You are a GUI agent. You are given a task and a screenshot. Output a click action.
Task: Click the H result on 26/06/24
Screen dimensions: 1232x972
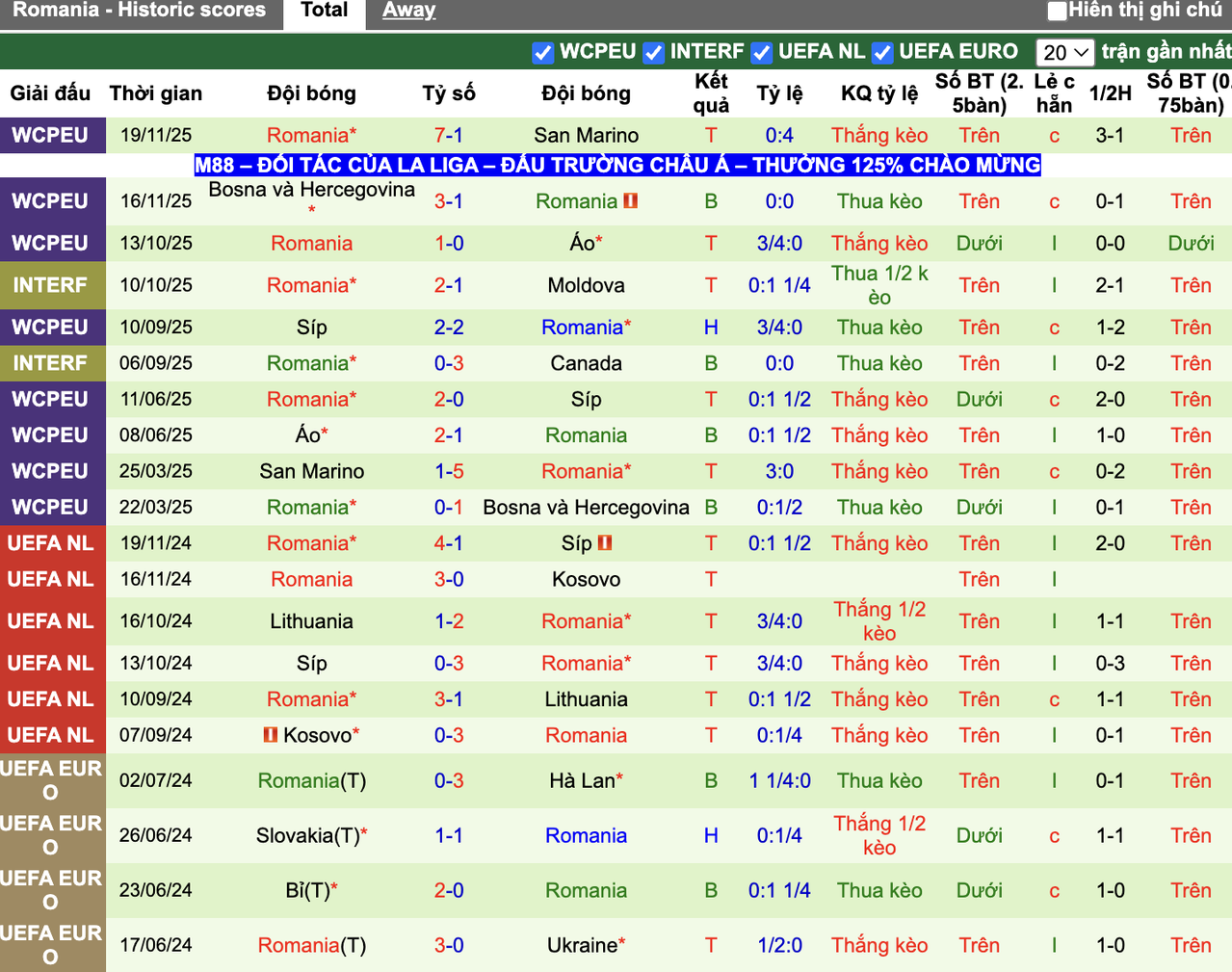click(711, 835)
